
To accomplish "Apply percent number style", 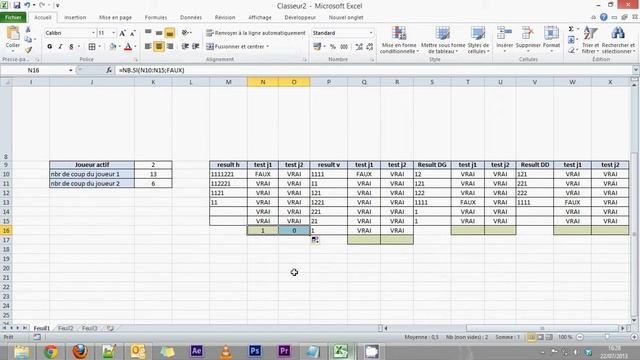I will click(x=333, y=47).
